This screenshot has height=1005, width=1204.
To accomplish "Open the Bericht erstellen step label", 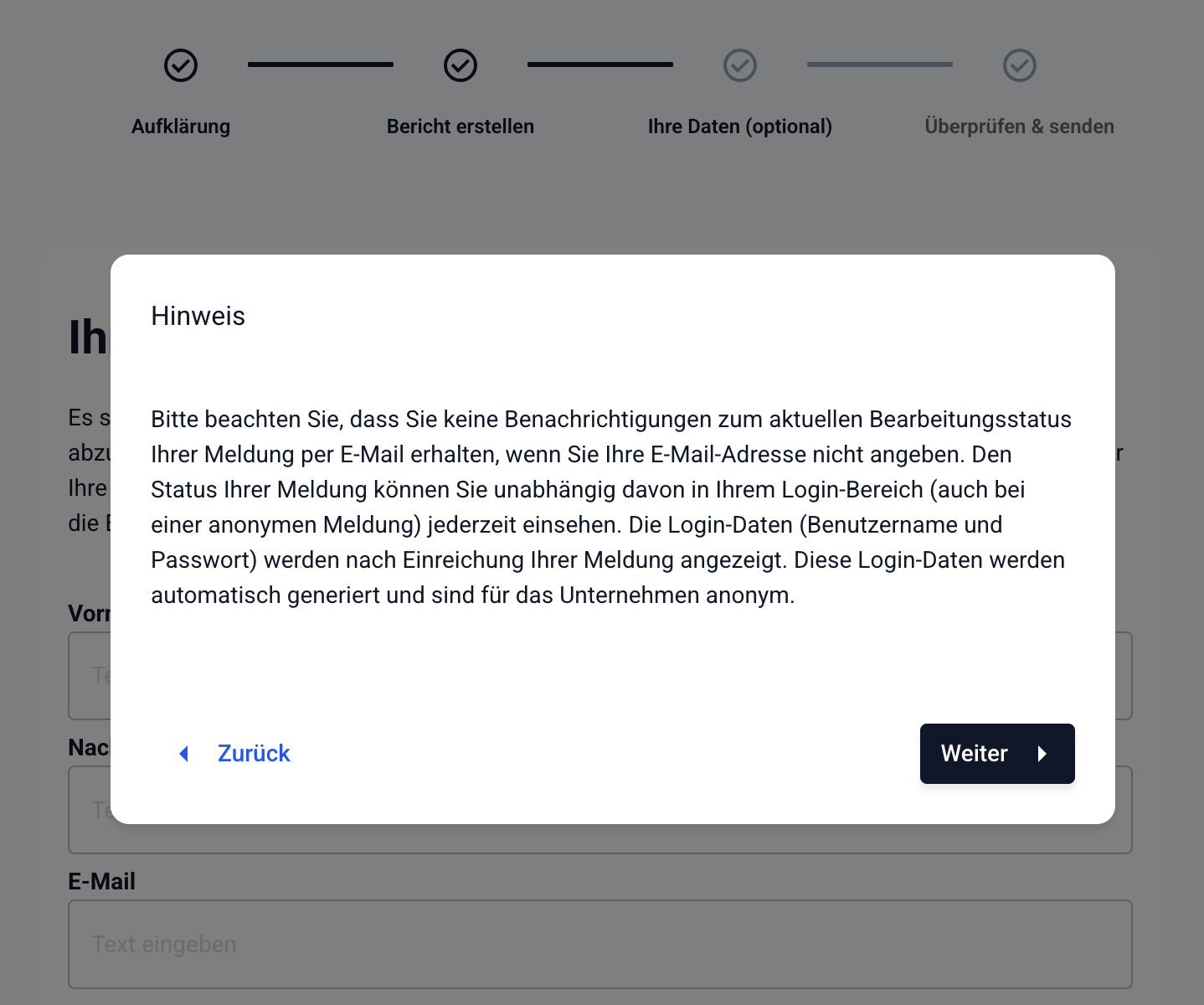I will [x=461, y=126].
